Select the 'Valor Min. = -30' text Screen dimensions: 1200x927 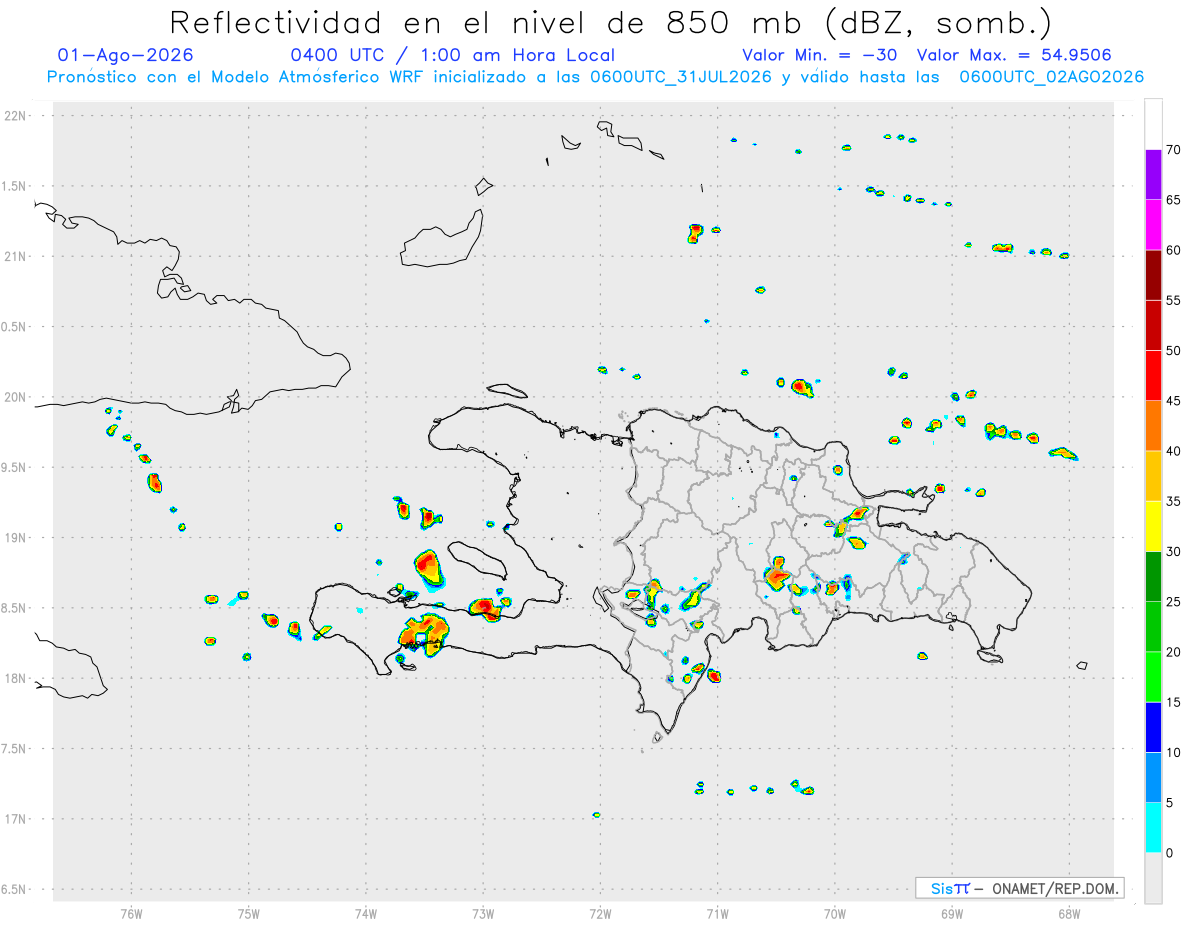point(820,55)
